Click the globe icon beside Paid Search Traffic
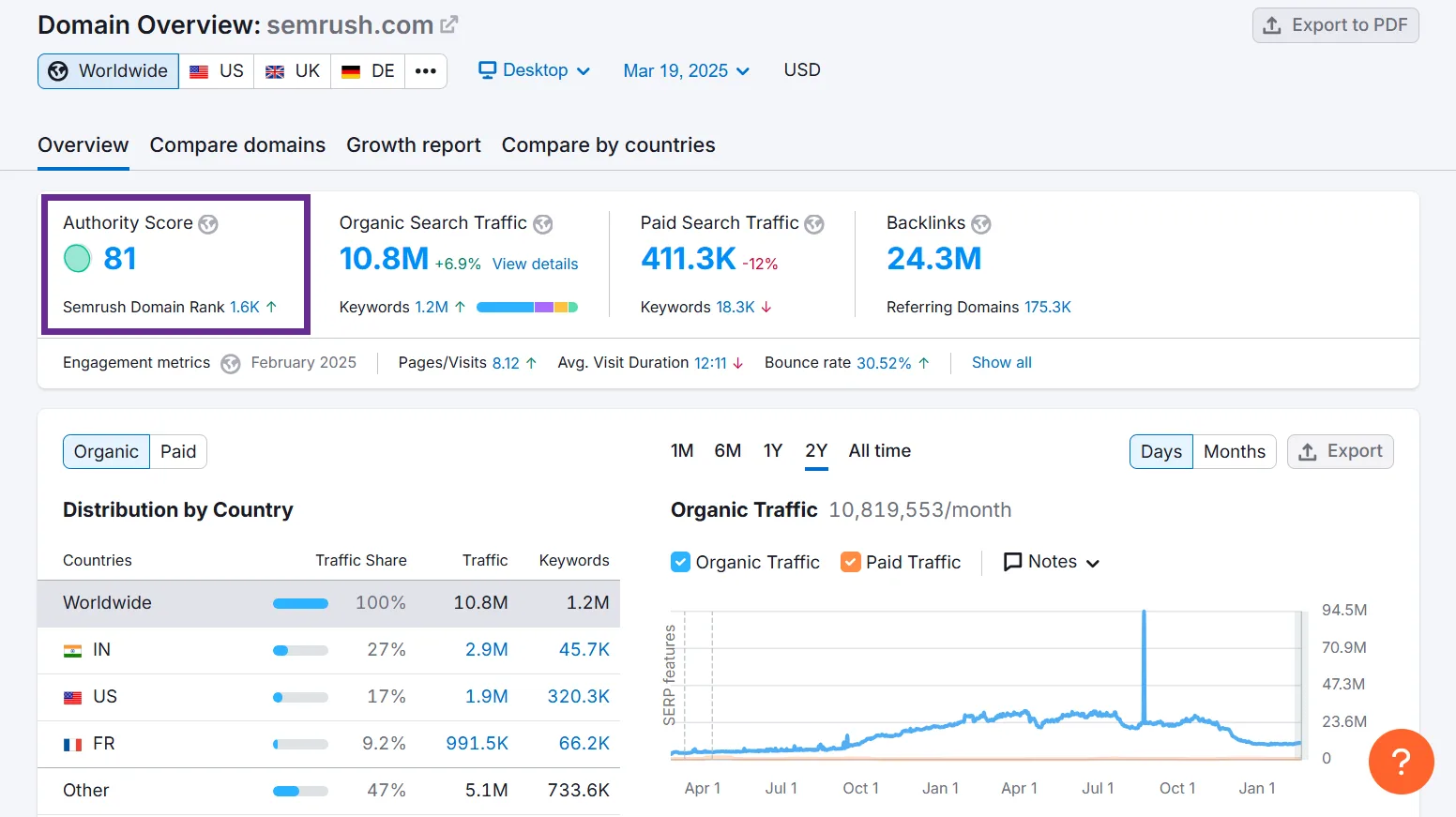This screenshot has height=817, width=1456. point(814,224)
